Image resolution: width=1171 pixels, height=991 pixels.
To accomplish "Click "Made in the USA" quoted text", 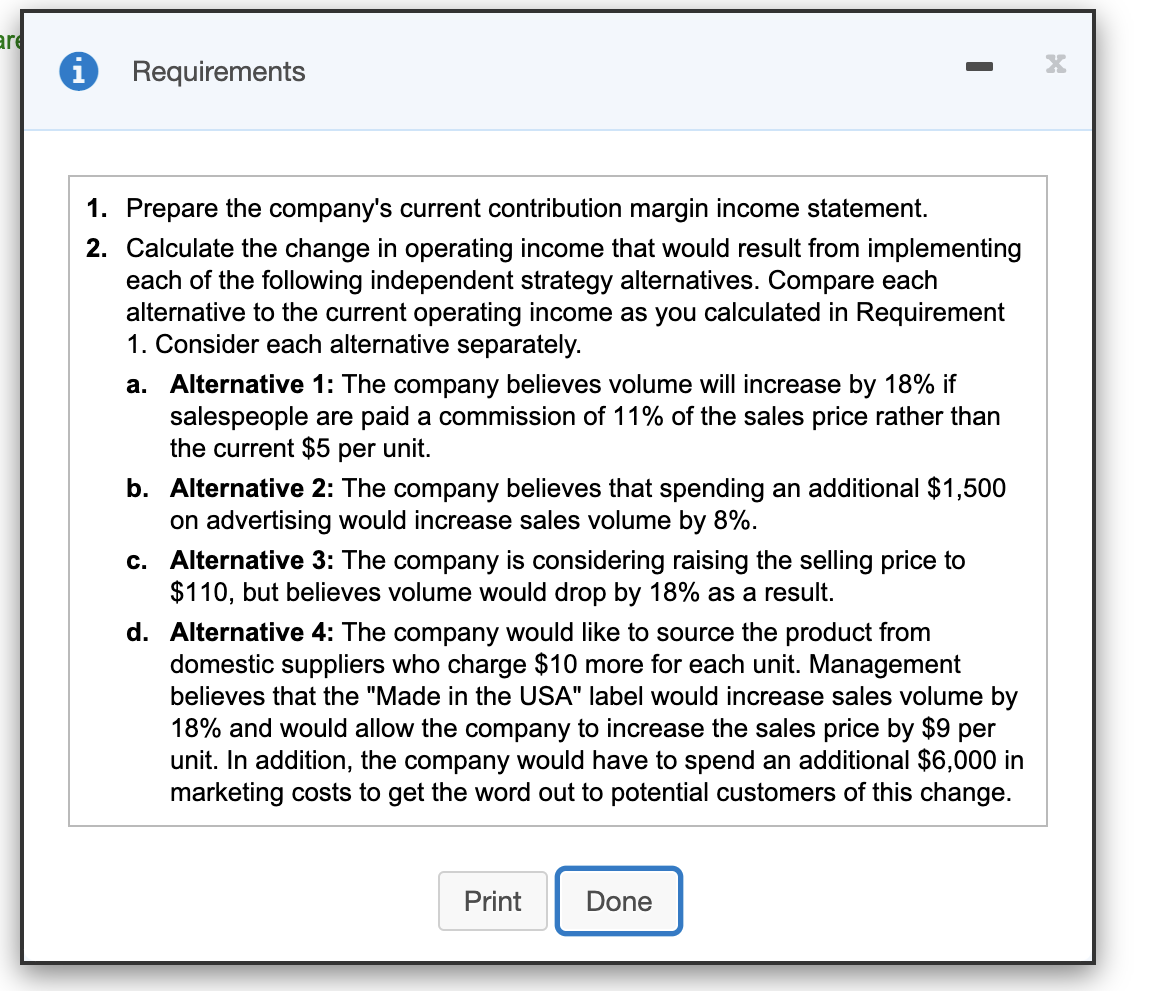I will 474,696.
